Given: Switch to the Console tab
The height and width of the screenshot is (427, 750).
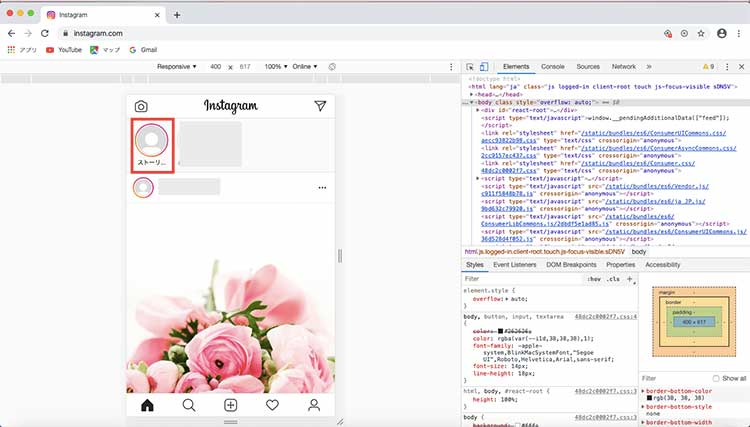Looking at the screenshot, I should coord(552,67).
